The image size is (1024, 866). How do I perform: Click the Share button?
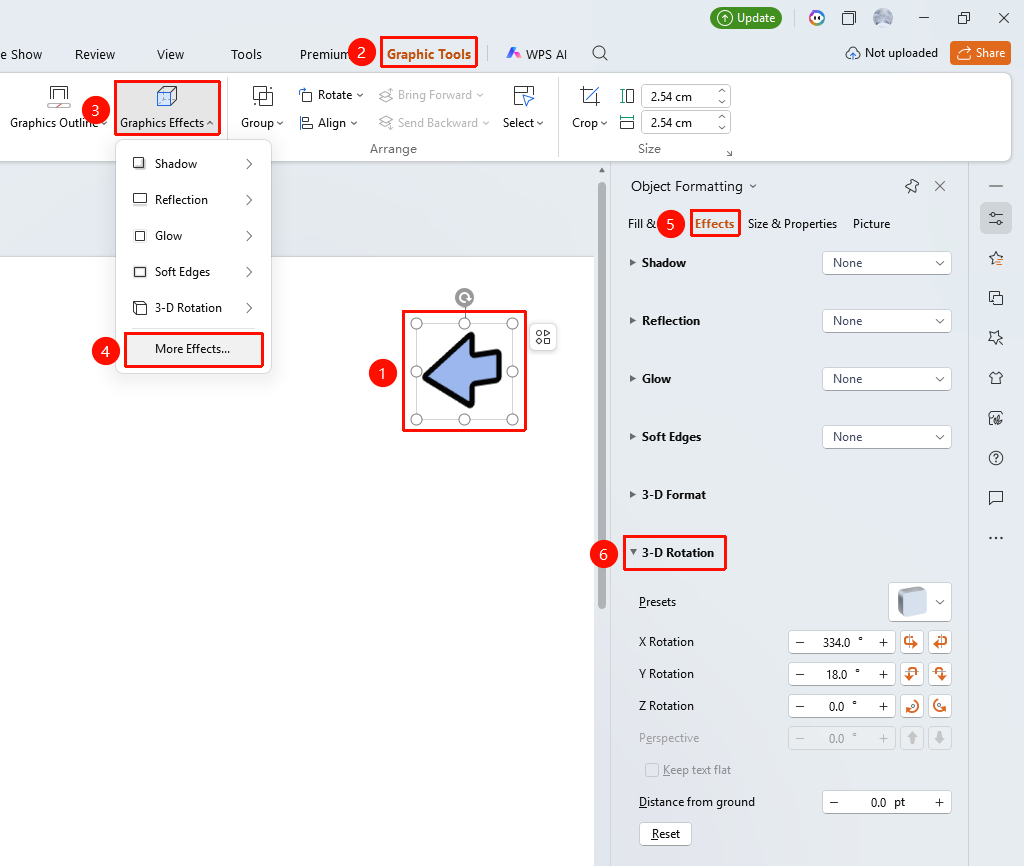[980, 53]
